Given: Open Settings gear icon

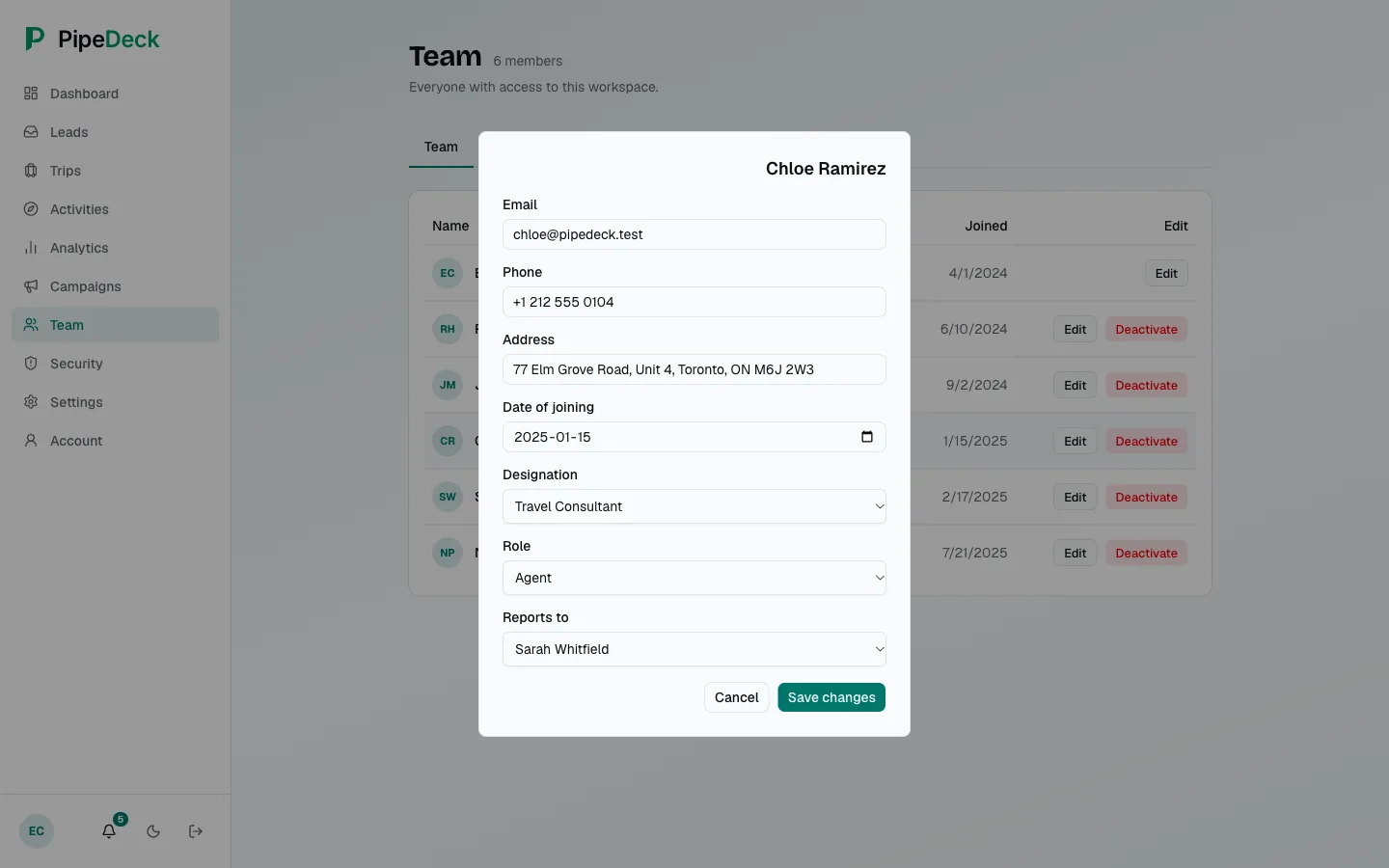Looking at the screenshot, I should pyautogui.click(x=31, y=402).
